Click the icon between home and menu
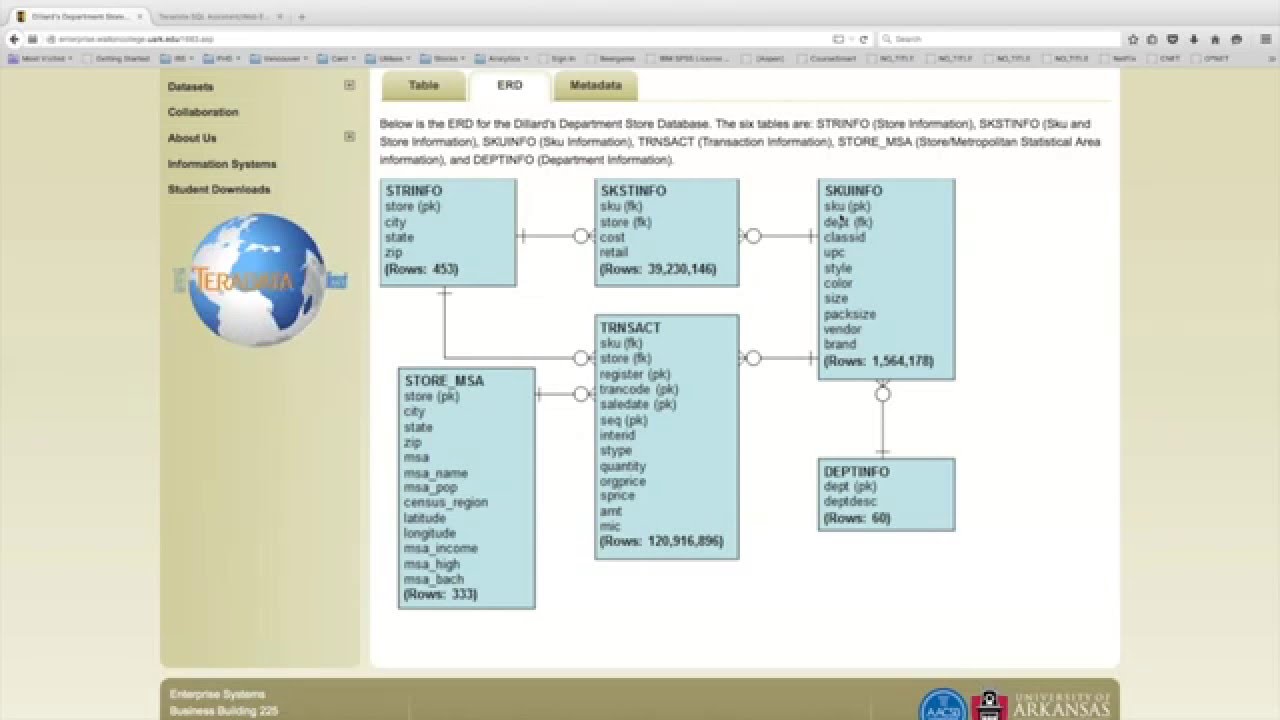 [x=1236, y=39]
